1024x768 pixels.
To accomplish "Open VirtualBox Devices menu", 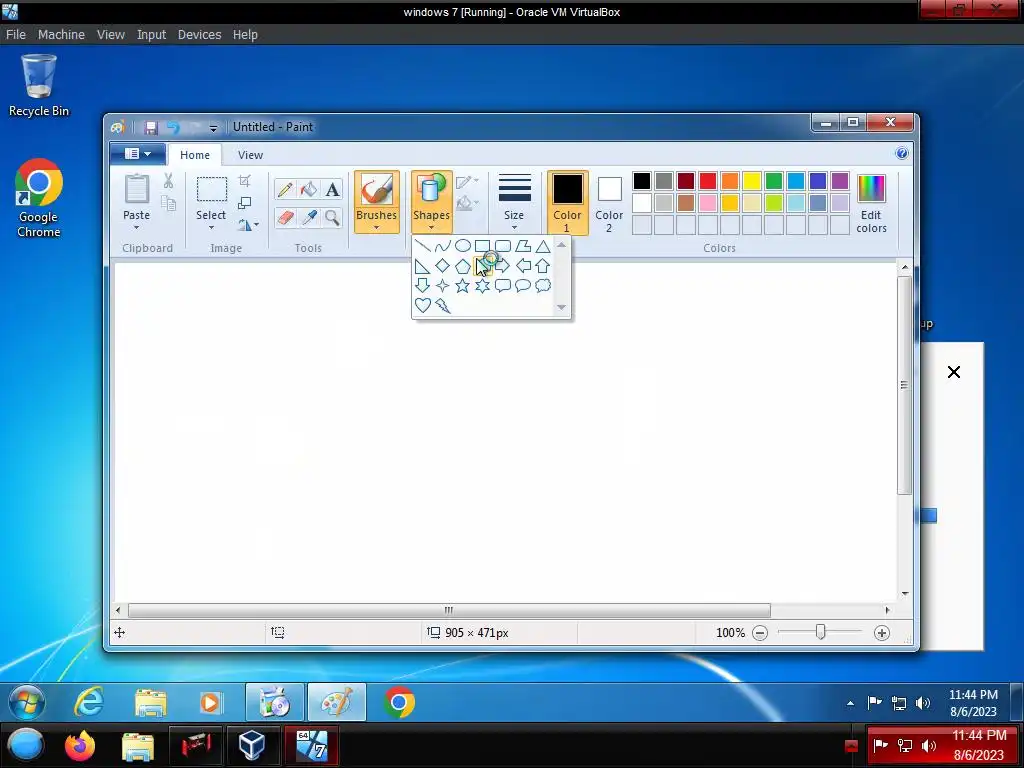I will 199,35.
